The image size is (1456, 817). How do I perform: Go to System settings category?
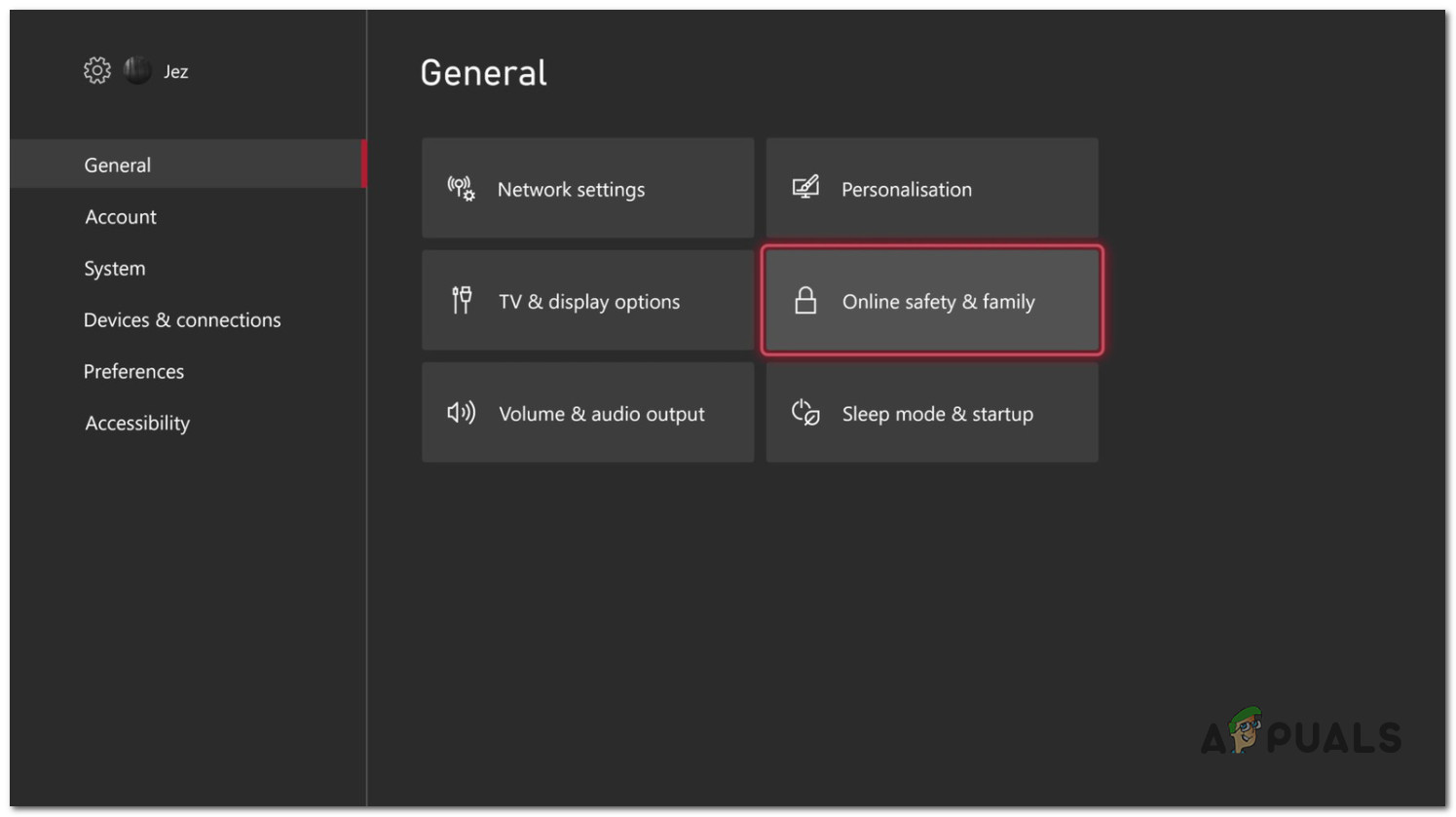115,268
